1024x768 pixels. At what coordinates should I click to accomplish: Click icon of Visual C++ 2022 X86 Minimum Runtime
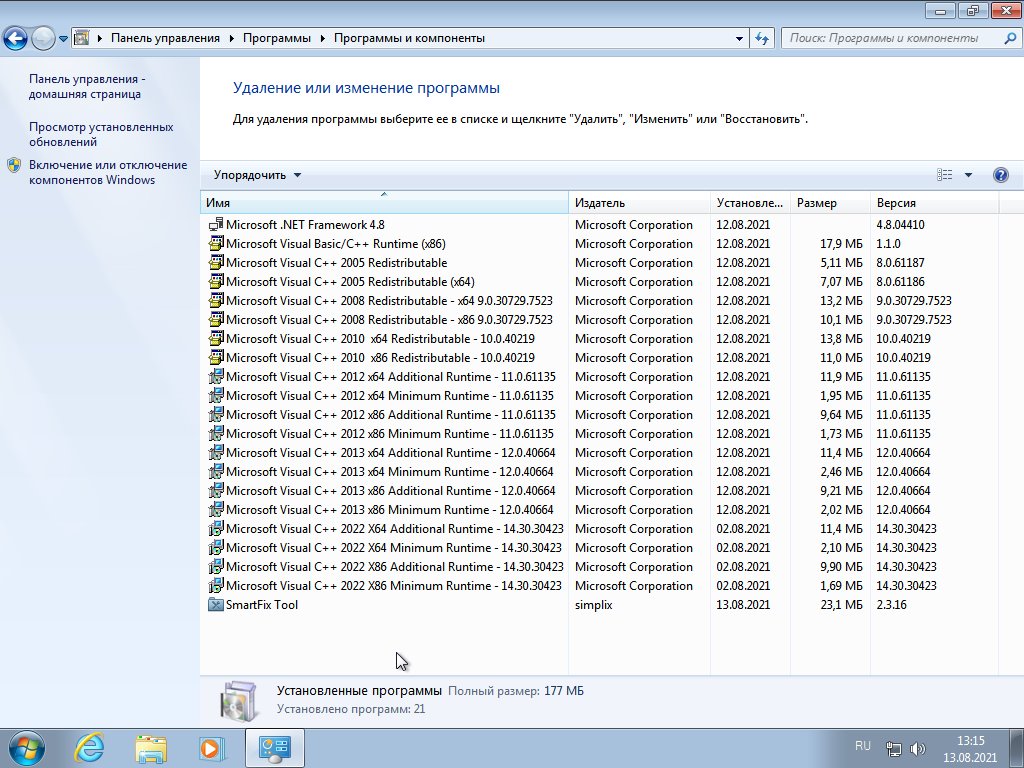(216, 585)
